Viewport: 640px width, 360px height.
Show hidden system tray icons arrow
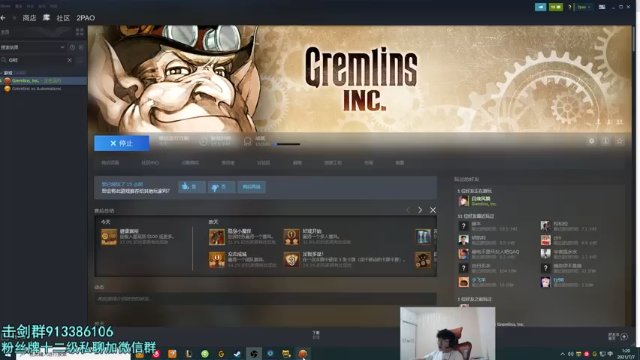562,354
